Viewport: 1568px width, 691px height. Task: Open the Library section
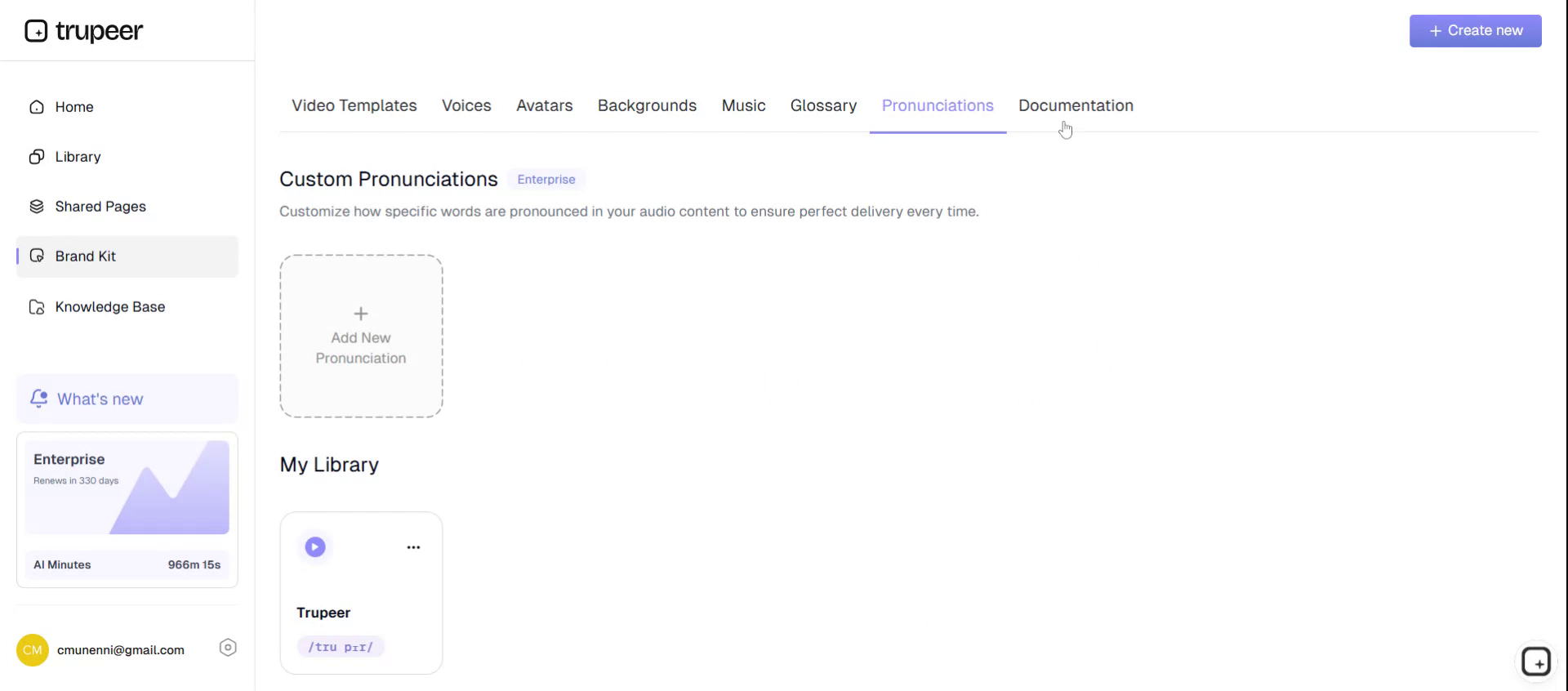78,157
